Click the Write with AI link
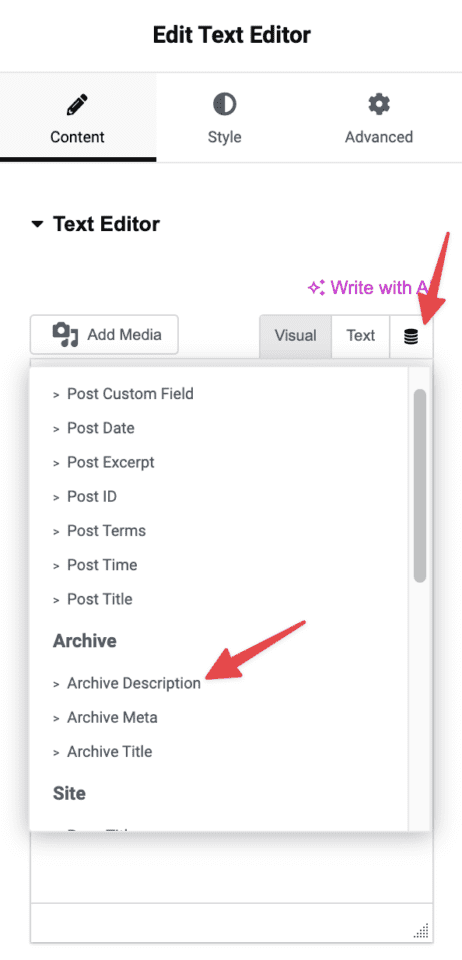Viewport: 462px width, 960px height. coord(369,288)
